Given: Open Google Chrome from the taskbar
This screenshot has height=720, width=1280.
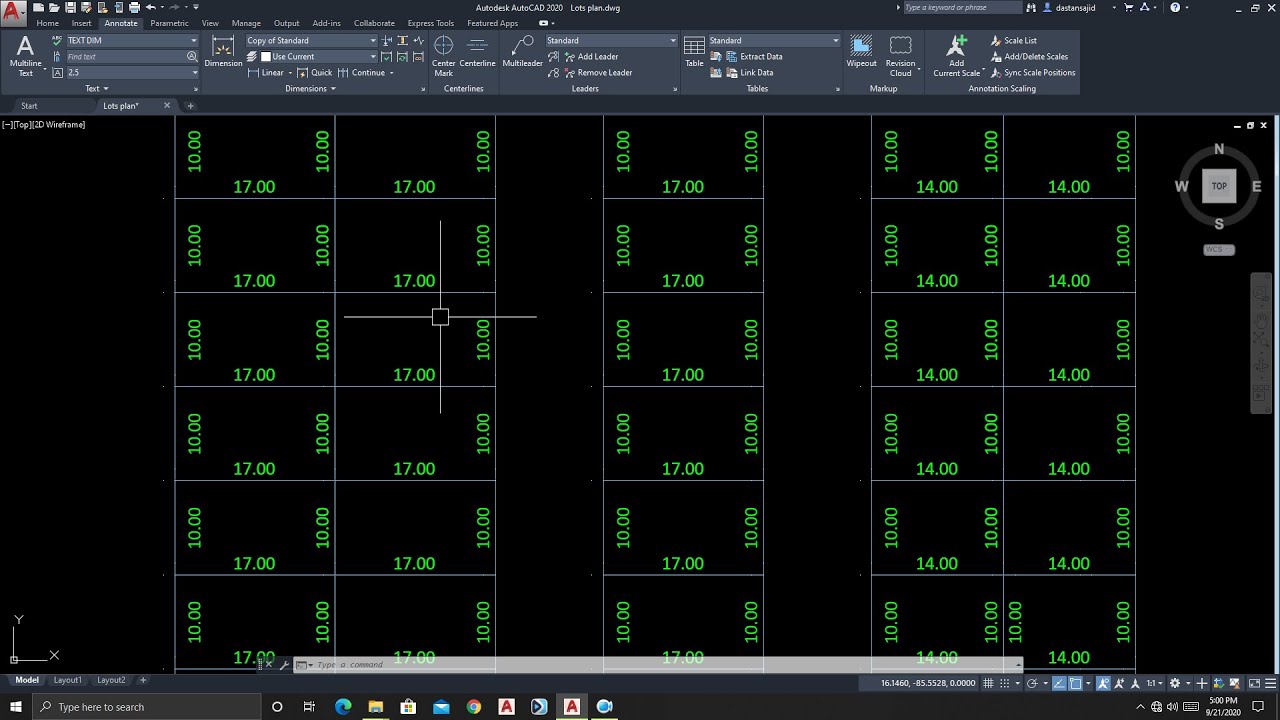Looking at the screenshot, I should (474, 707).
